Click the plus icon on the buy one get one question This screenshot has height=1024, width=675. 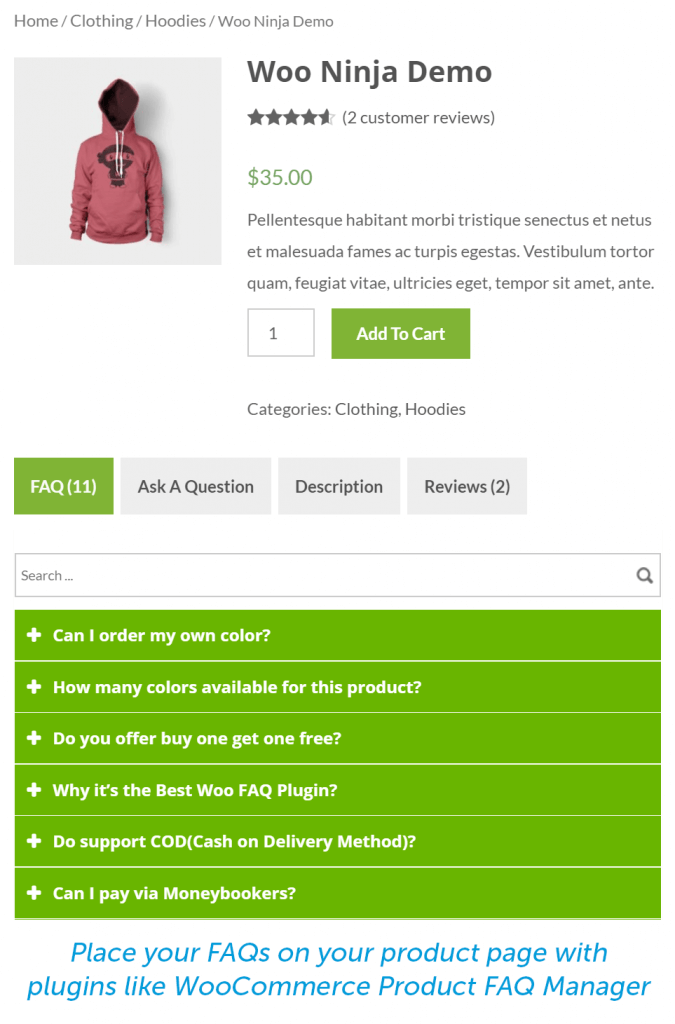pyautogui.click(x=34, y=738)
